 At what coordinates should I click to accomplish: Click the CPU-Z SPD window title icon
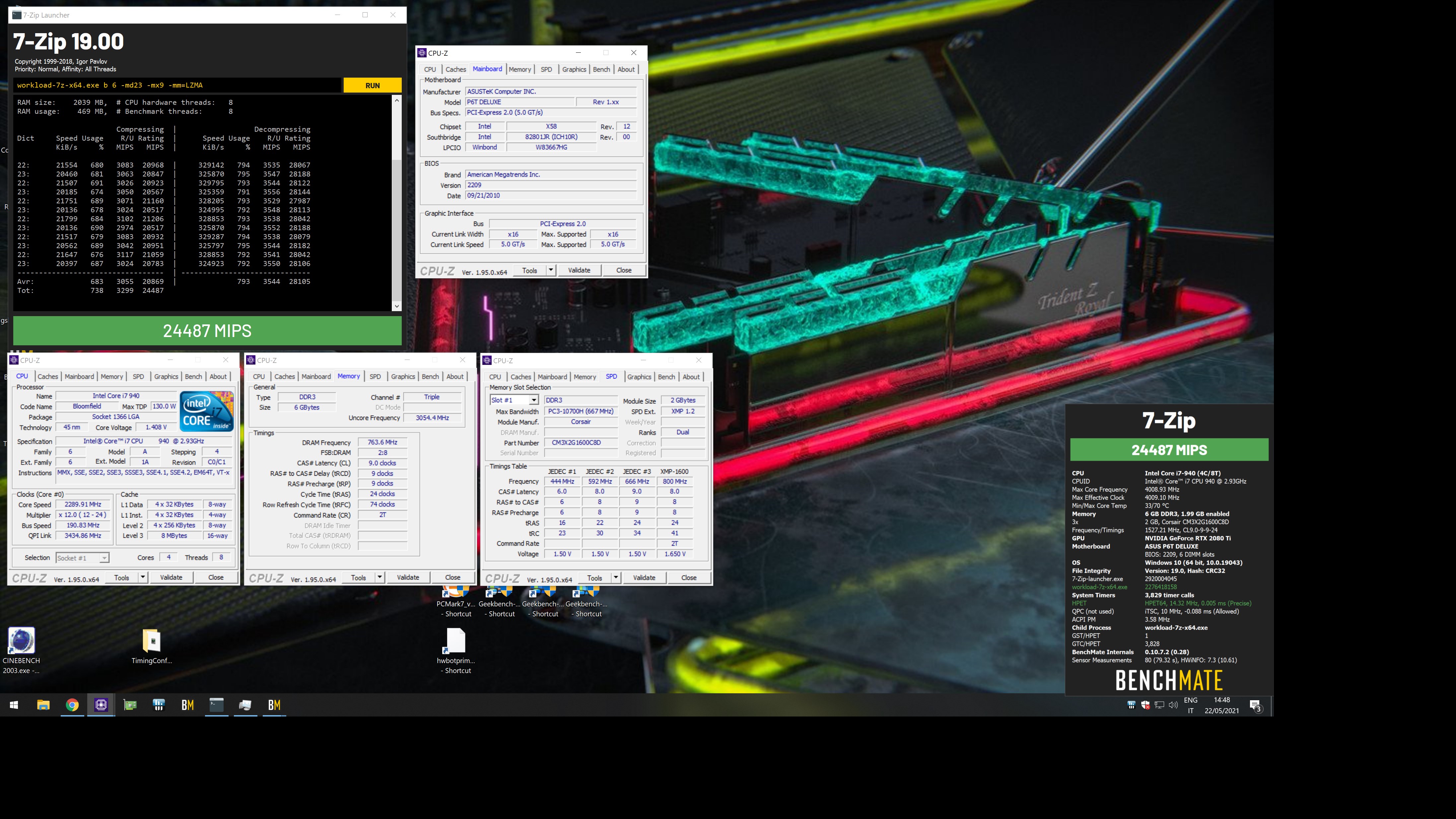pyautogui.click(x=487, y=360)
